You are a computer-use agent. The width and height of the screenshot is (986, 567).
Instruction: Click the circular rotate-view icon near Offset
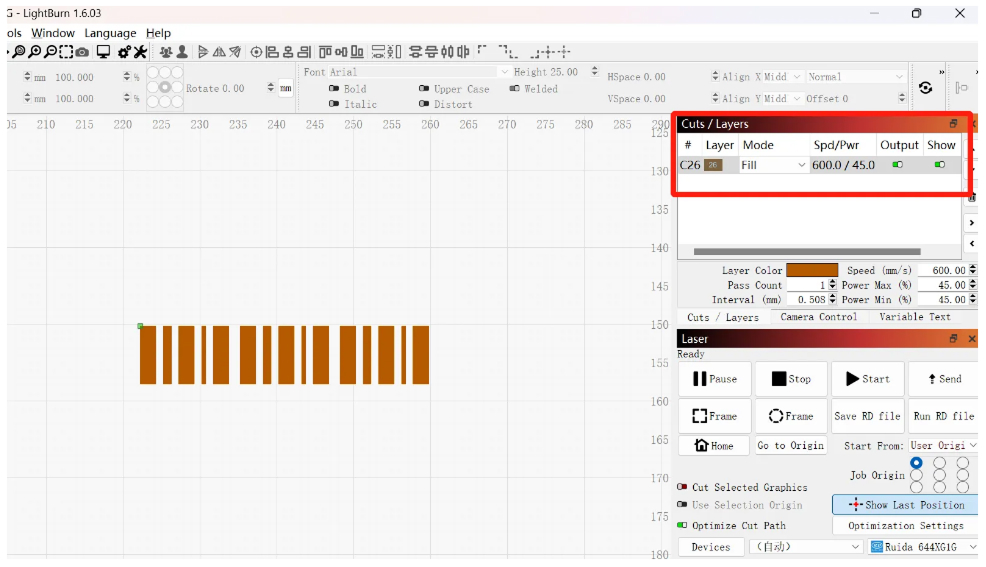pyautogui.click(x=925, y=88)
